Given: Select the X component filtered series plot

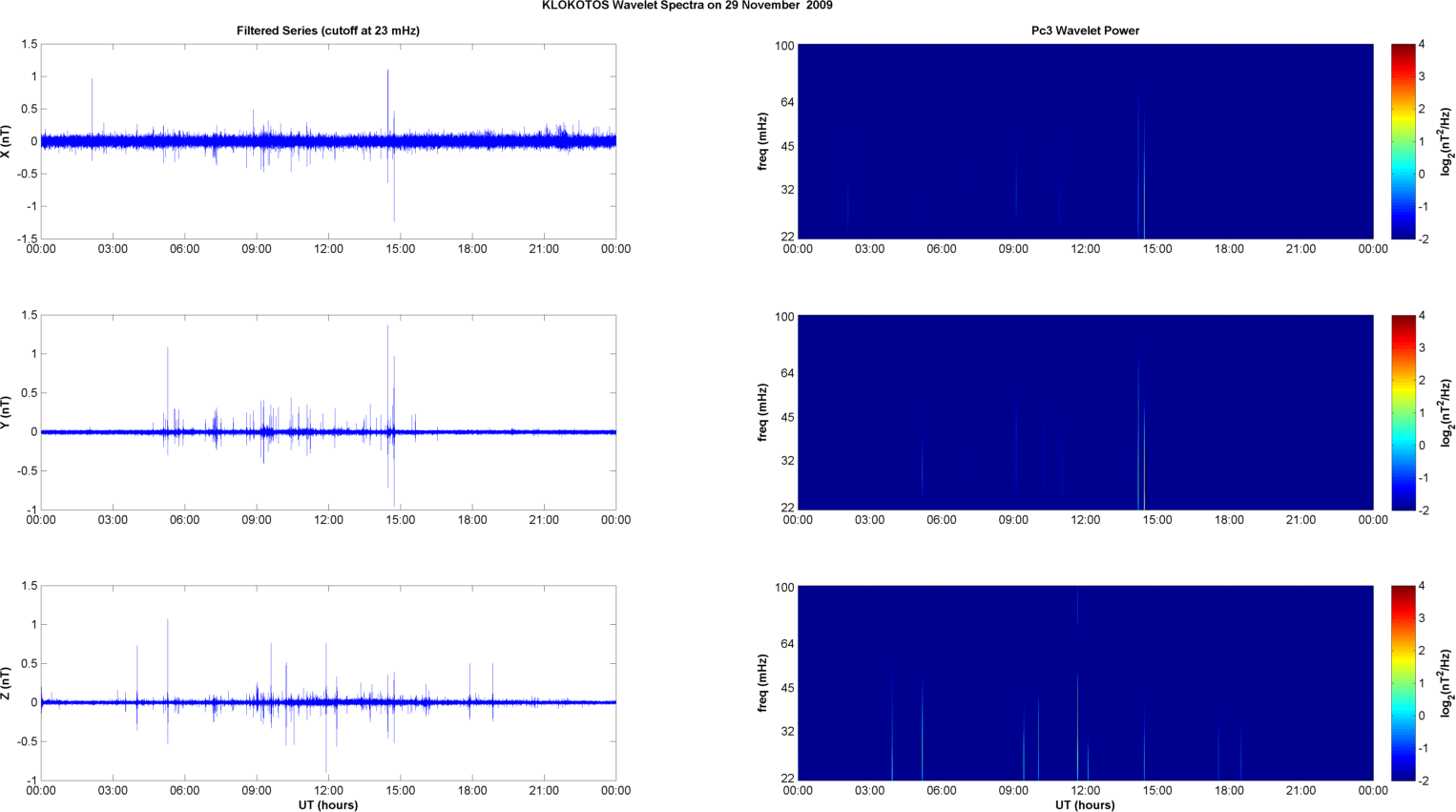Looking at the screenshot, I should point(328,141).
